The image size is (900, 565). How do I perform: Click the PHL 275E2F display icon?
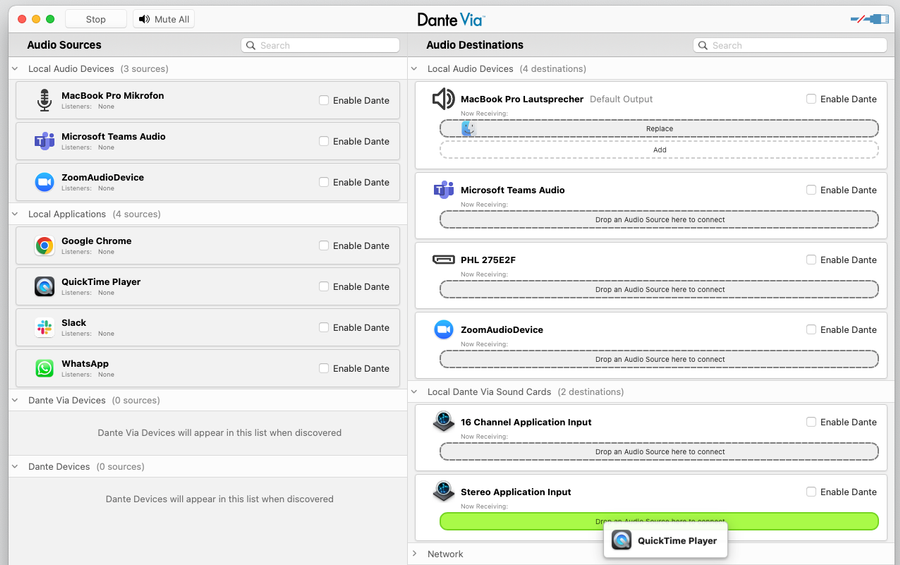[x=443, y=260]
